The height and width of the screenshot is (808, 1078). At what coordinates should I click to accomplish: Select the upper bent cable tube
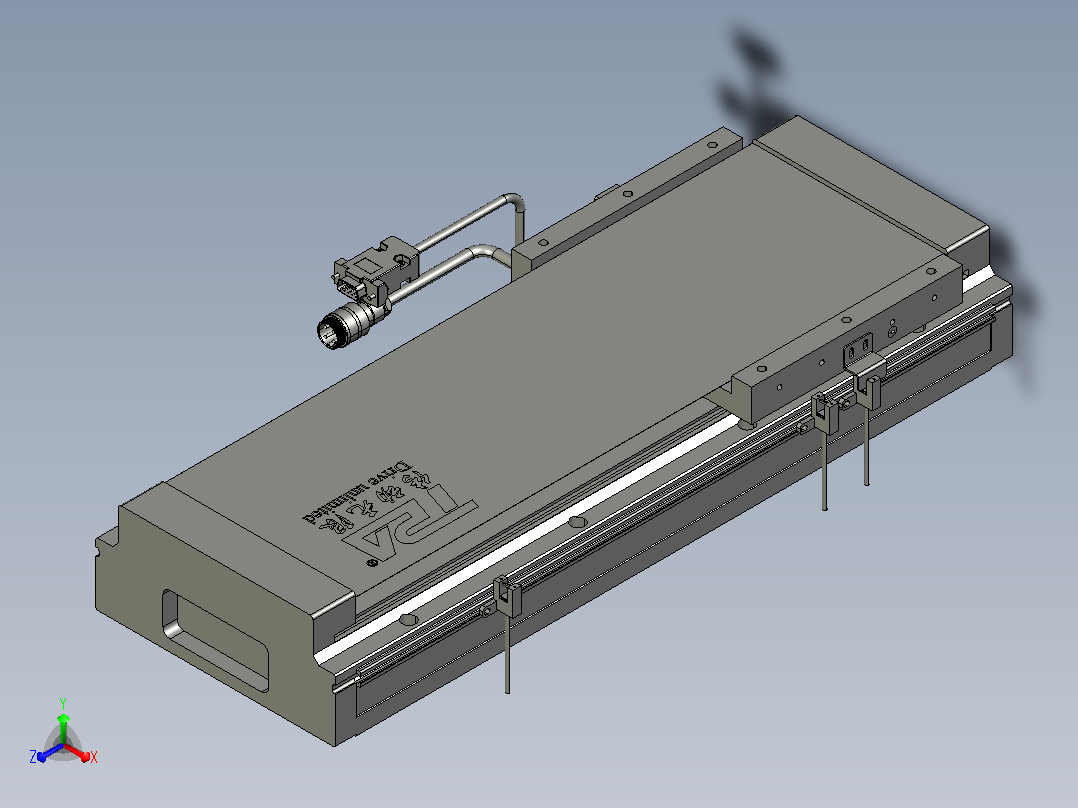472,220
